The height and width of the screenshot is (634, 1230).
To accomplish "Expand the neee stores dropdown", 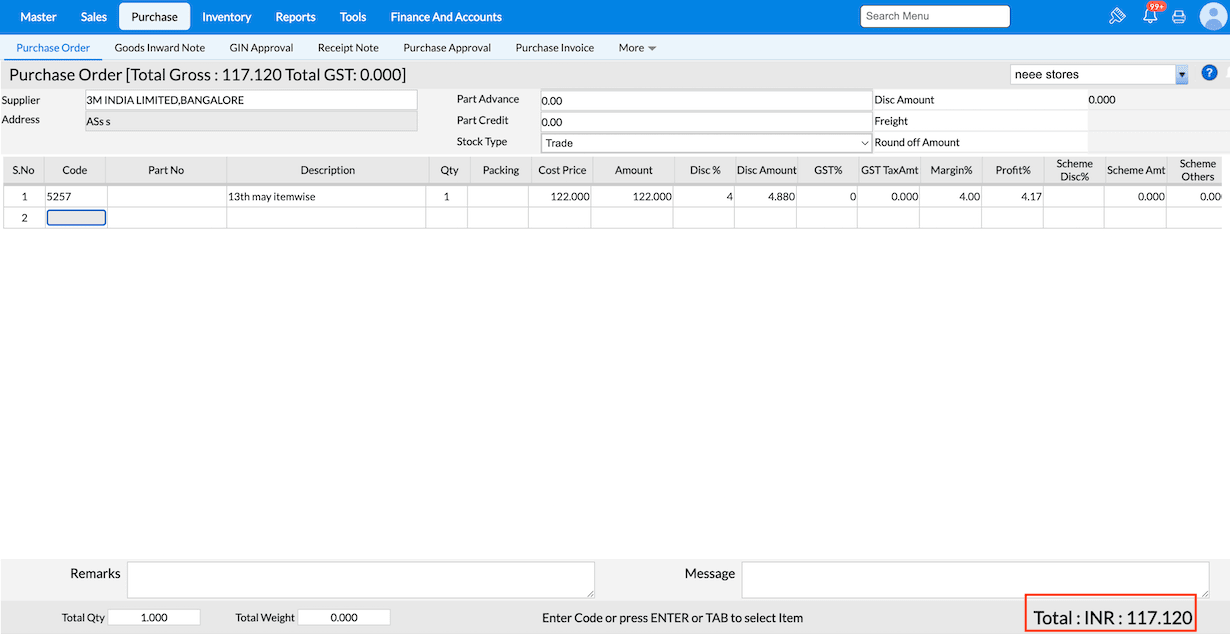I will pyautogui.click(x=1181, y=74).
